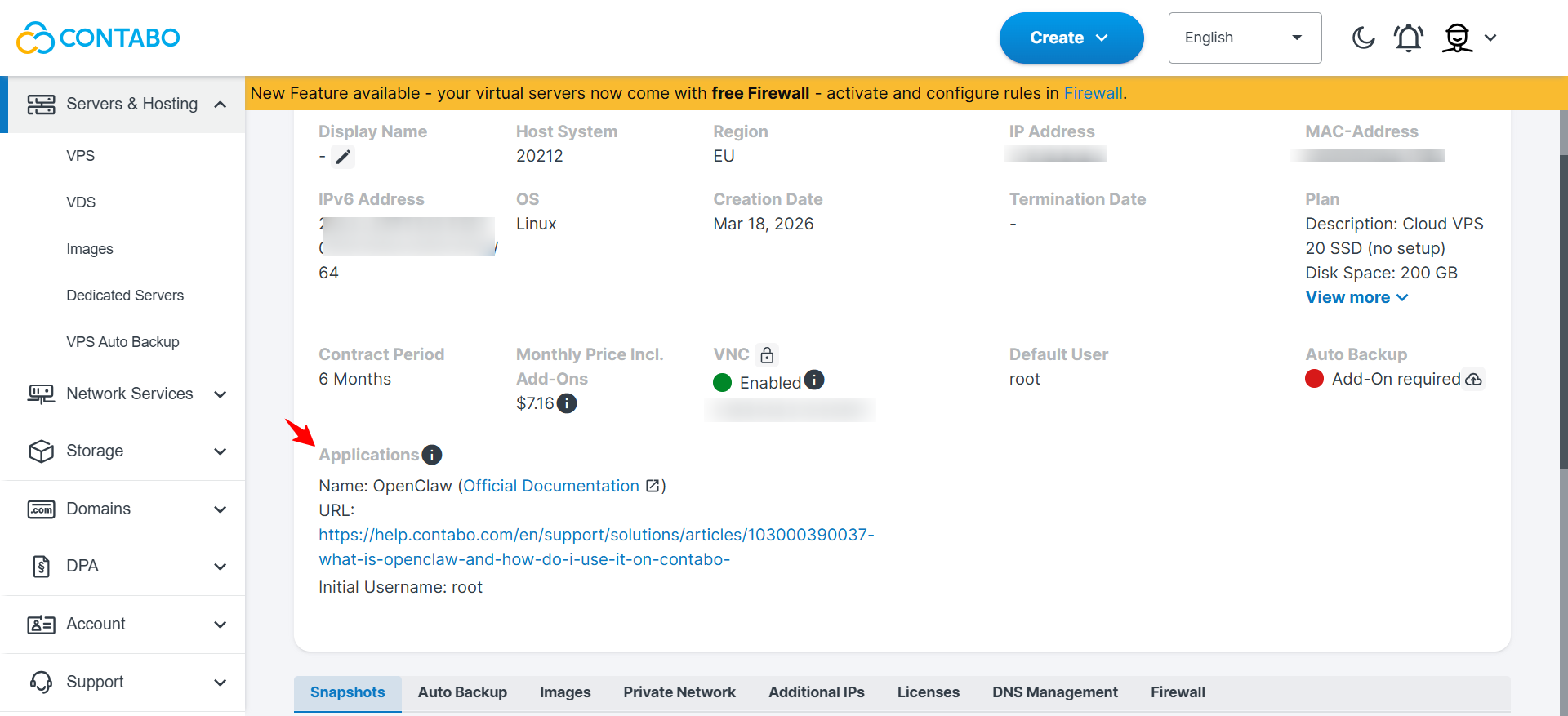Switch to the Snapshots tab
The width and height of the screenshot is (1568, 716).
click(348, 692)
